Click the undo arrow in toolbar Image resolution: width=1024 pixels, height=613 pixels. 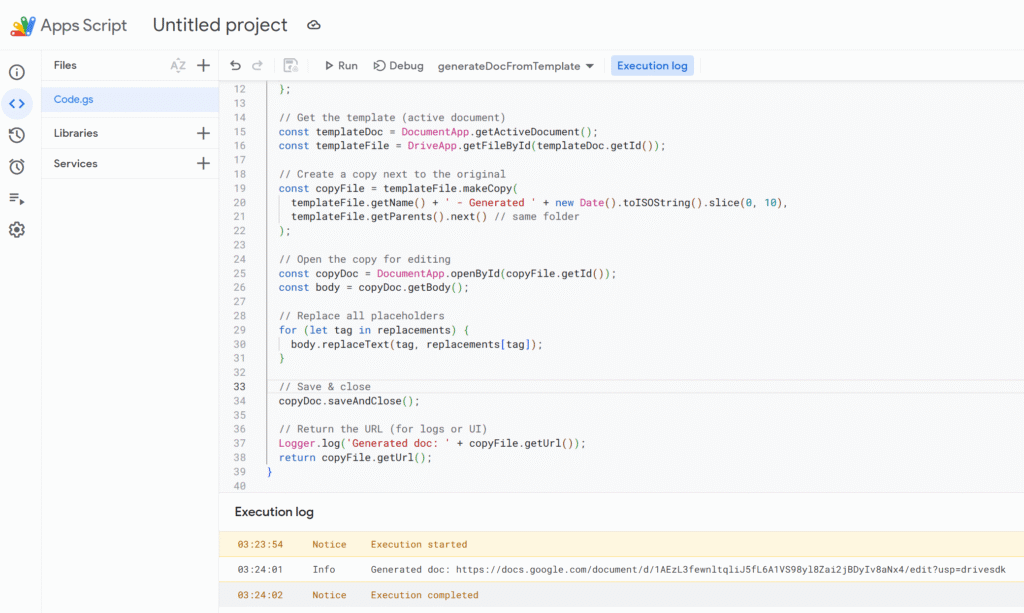point(235,66)
